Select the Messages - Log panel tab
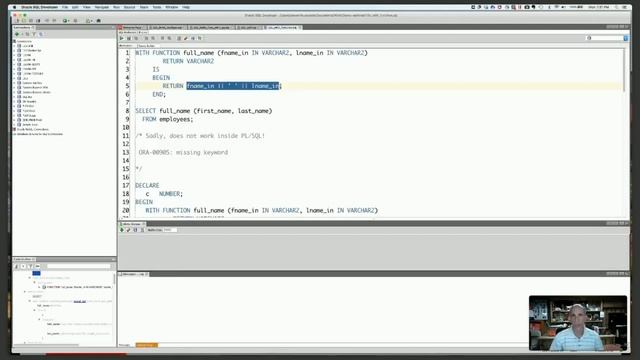 pyautogui.click(x=133, y=274)
